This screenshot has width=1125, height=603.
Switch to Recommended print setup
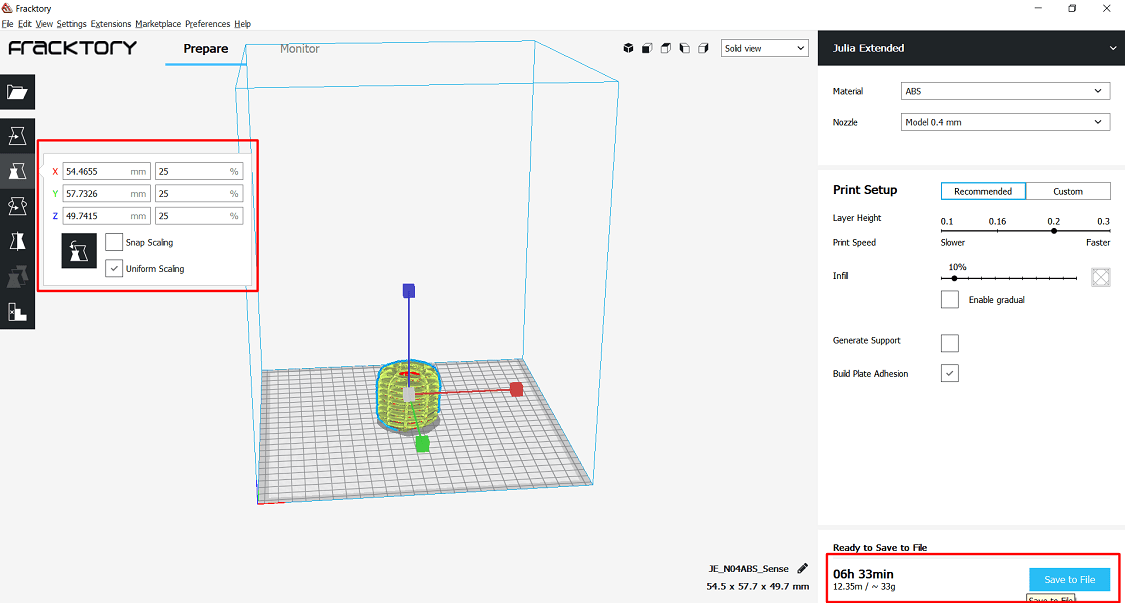(x=983, y=191)
